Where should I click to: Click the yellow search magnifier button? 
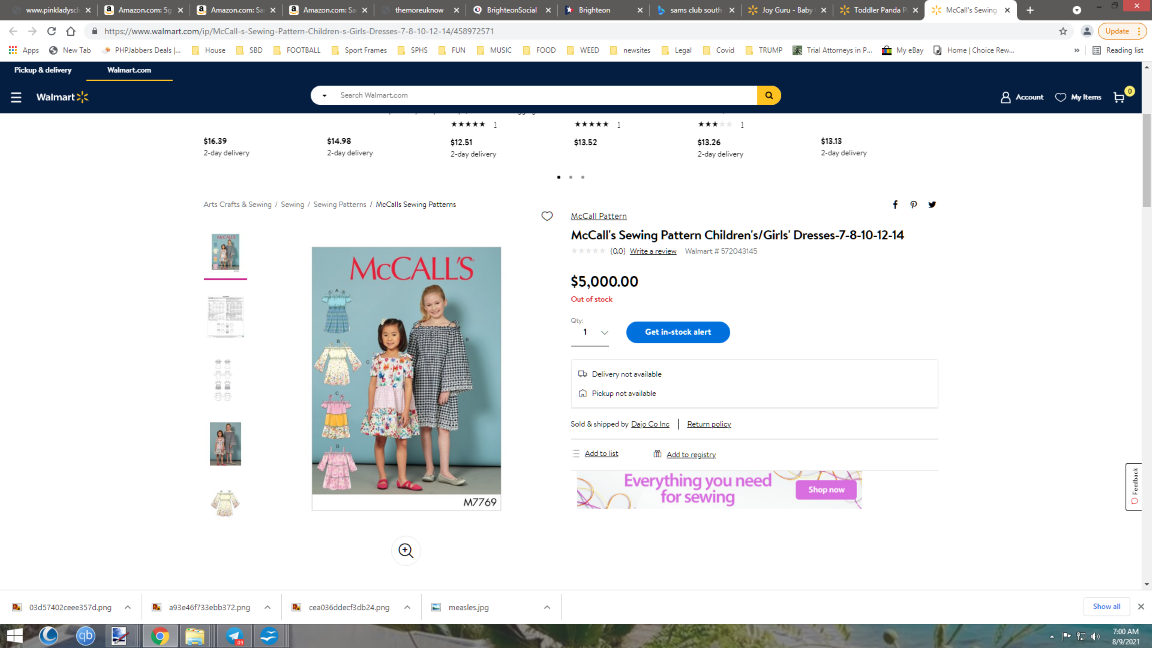pos(768,96)
